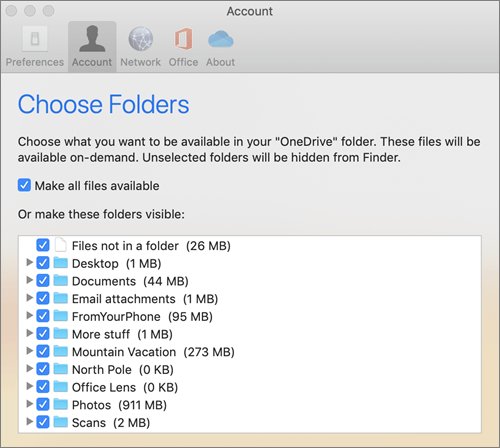This screenshot has height=448, width=500.
Task: Expand the Scans folder triangle
Action: 29,421
